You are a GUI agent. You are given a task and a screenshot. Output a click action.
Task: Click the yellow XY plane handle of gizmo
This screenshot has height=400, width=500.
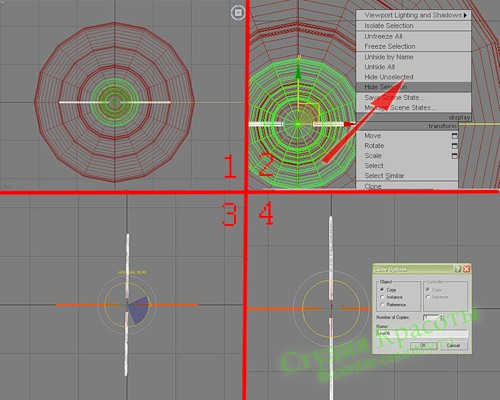point(310,113)
